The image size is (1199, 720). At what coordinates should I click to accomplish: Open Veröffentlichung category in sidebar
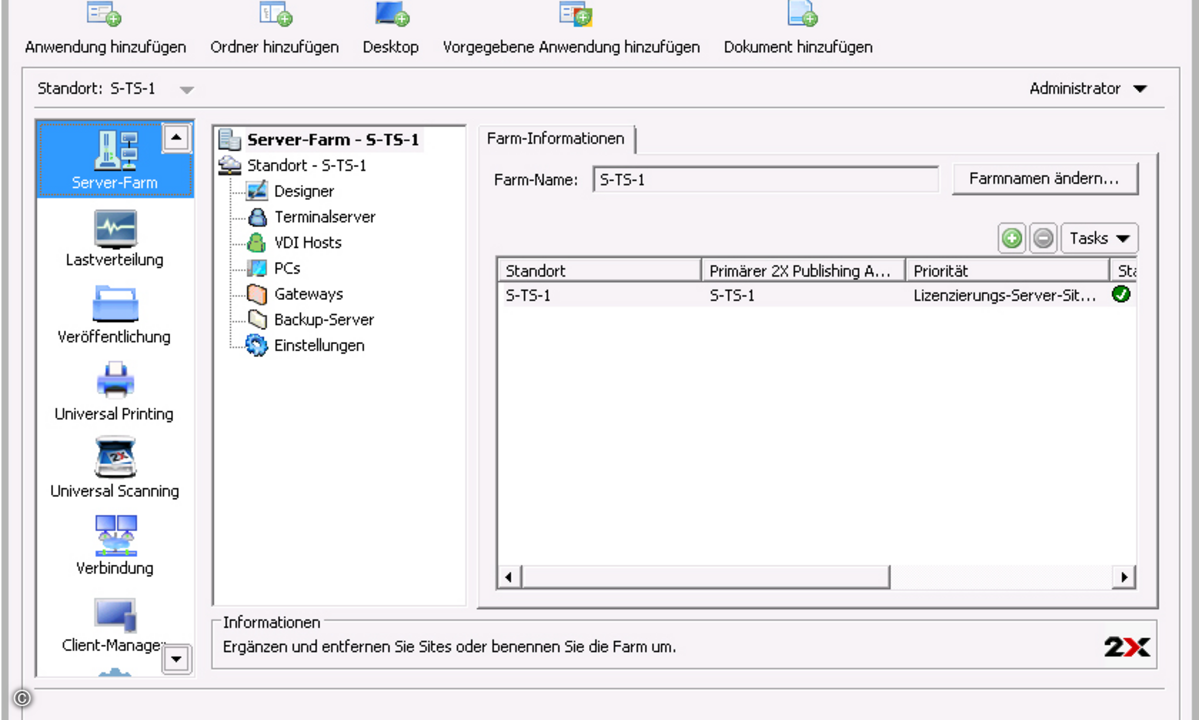[115, 316]
